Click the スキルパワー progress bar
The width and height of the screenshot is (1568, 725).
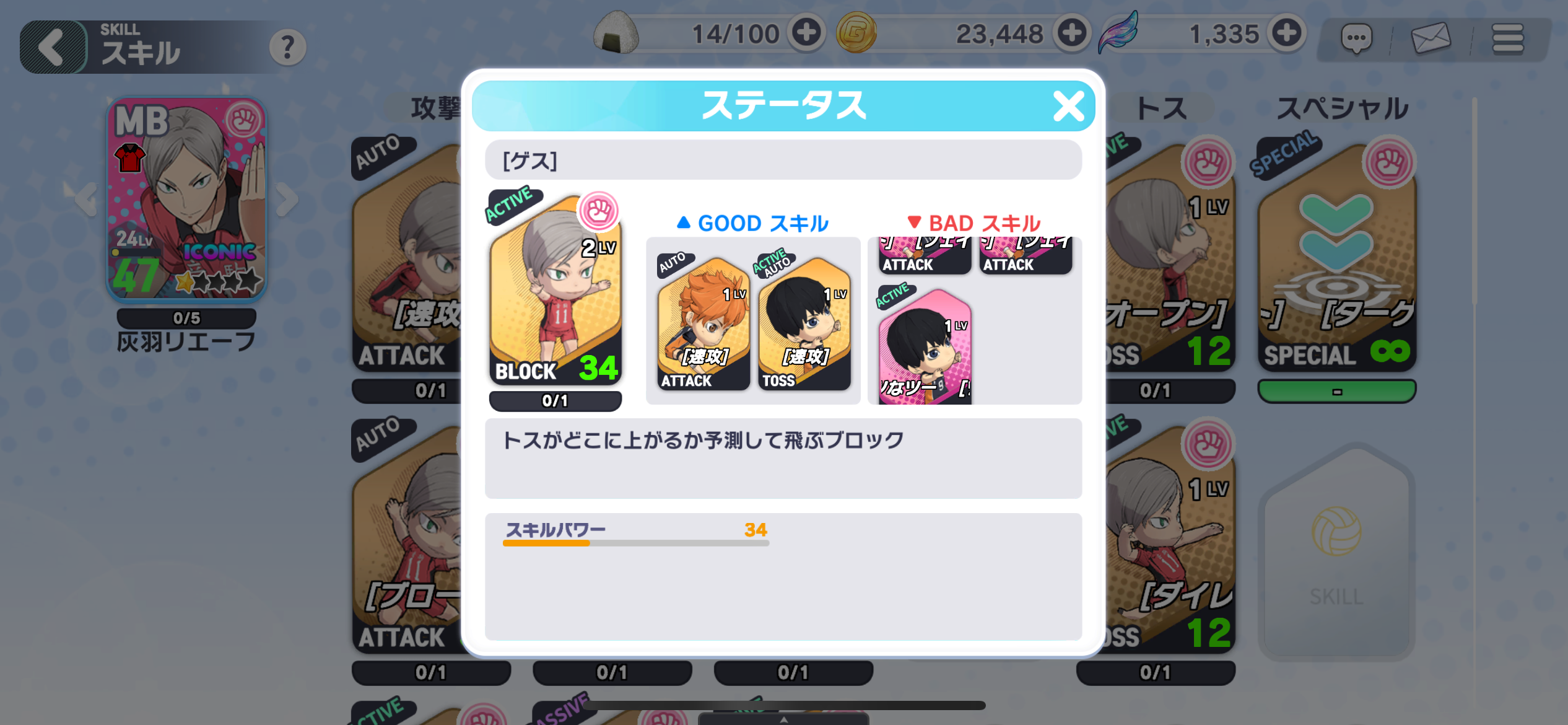636,543
